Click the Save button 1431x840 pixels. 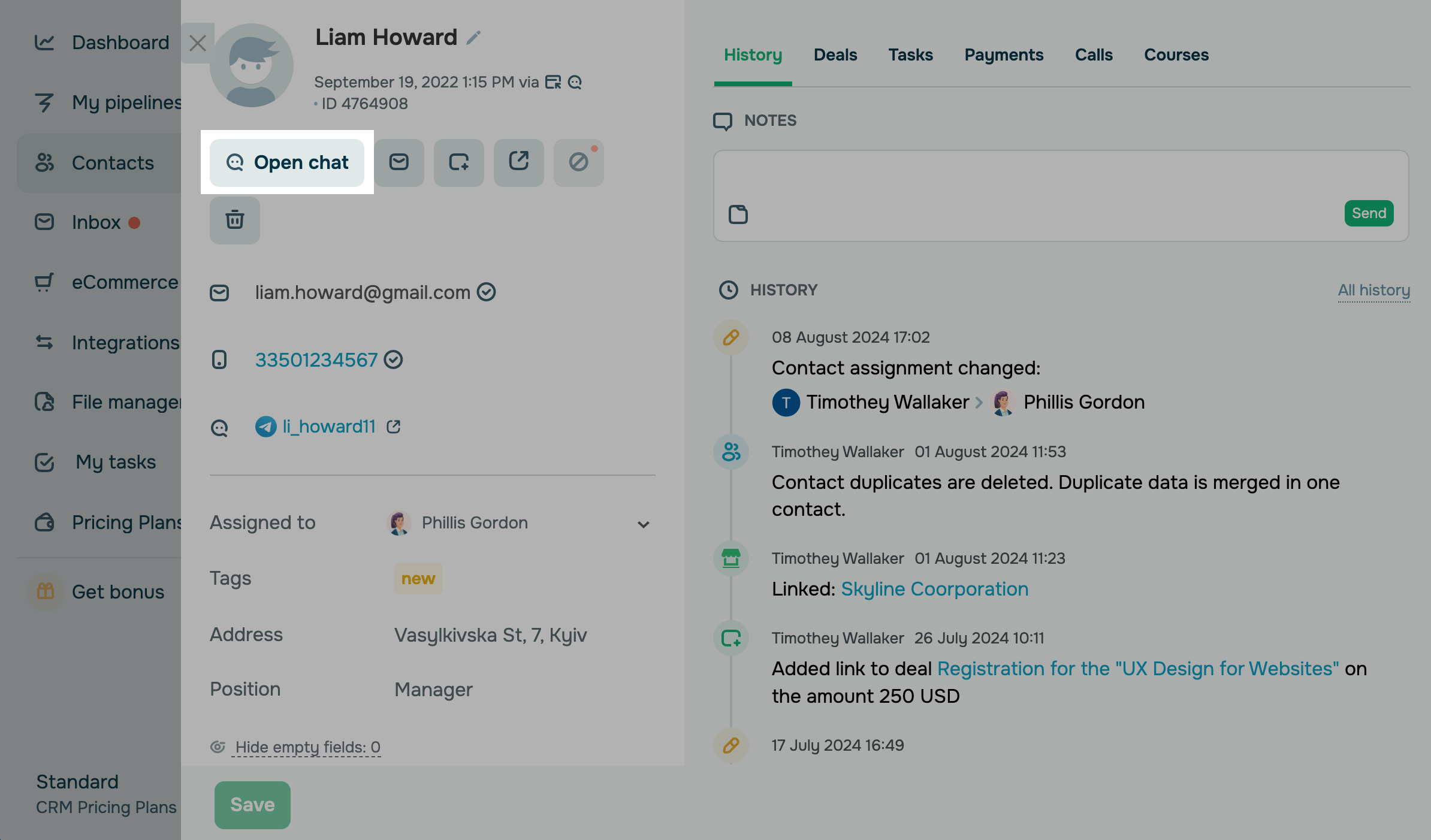(x=252, y=805)
